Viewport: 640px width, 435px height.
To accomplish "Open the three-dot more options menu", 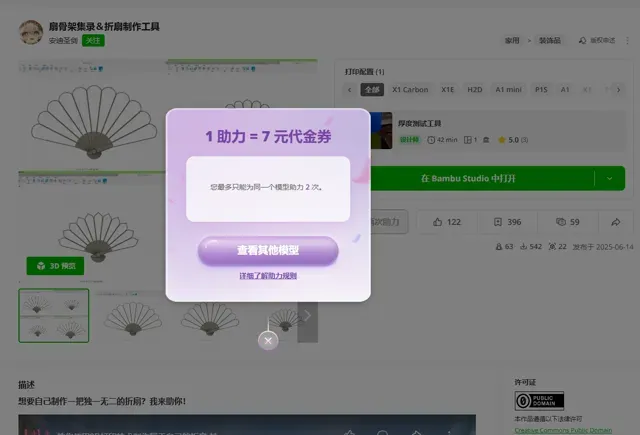I will point(627,40).
